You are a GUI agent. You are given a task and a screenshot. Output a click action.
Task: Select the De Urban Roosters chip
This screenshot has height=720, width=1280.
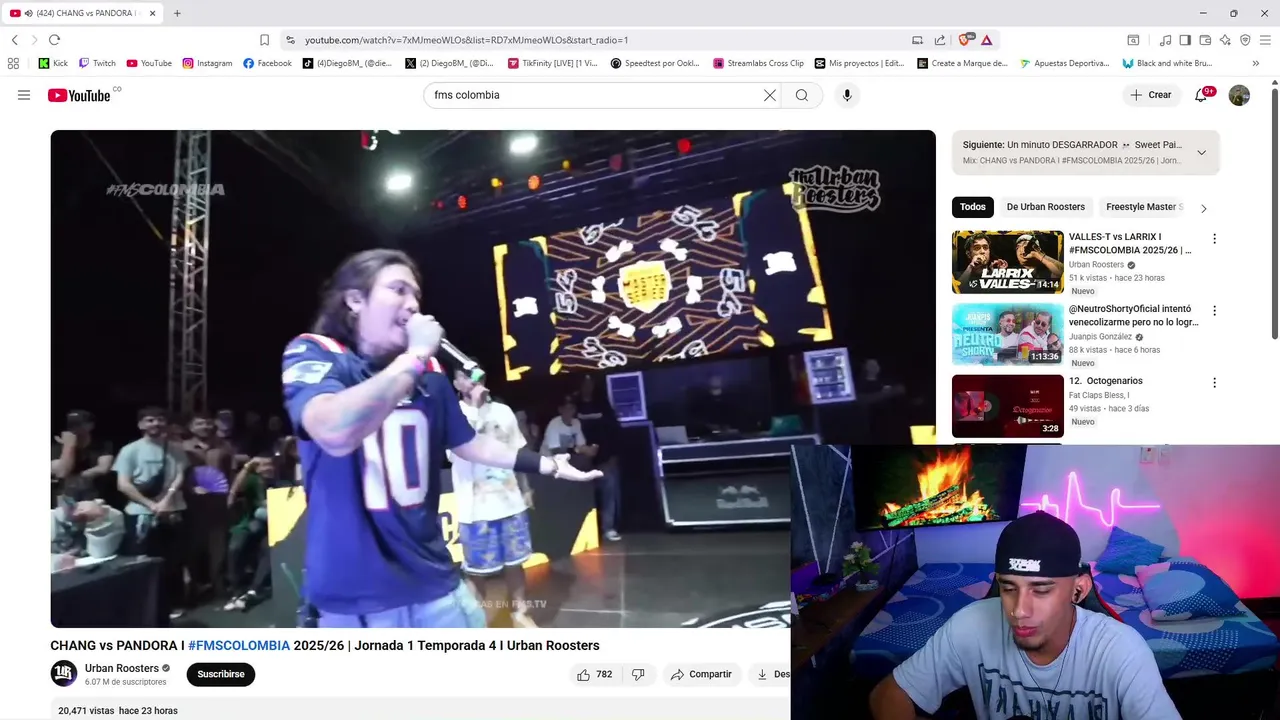[x=1045, y=207]
